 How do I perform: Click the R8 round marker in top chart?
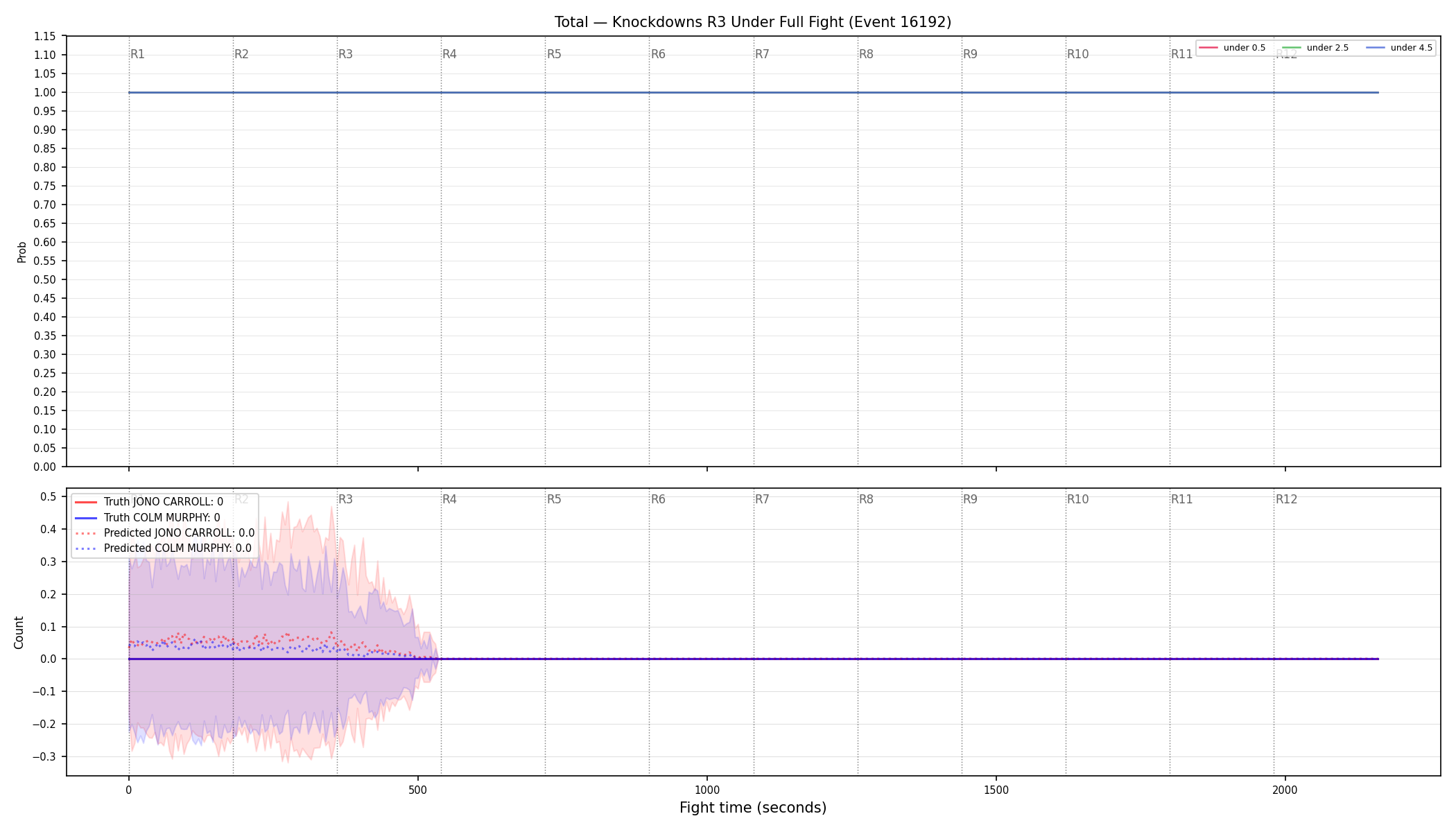866,54
